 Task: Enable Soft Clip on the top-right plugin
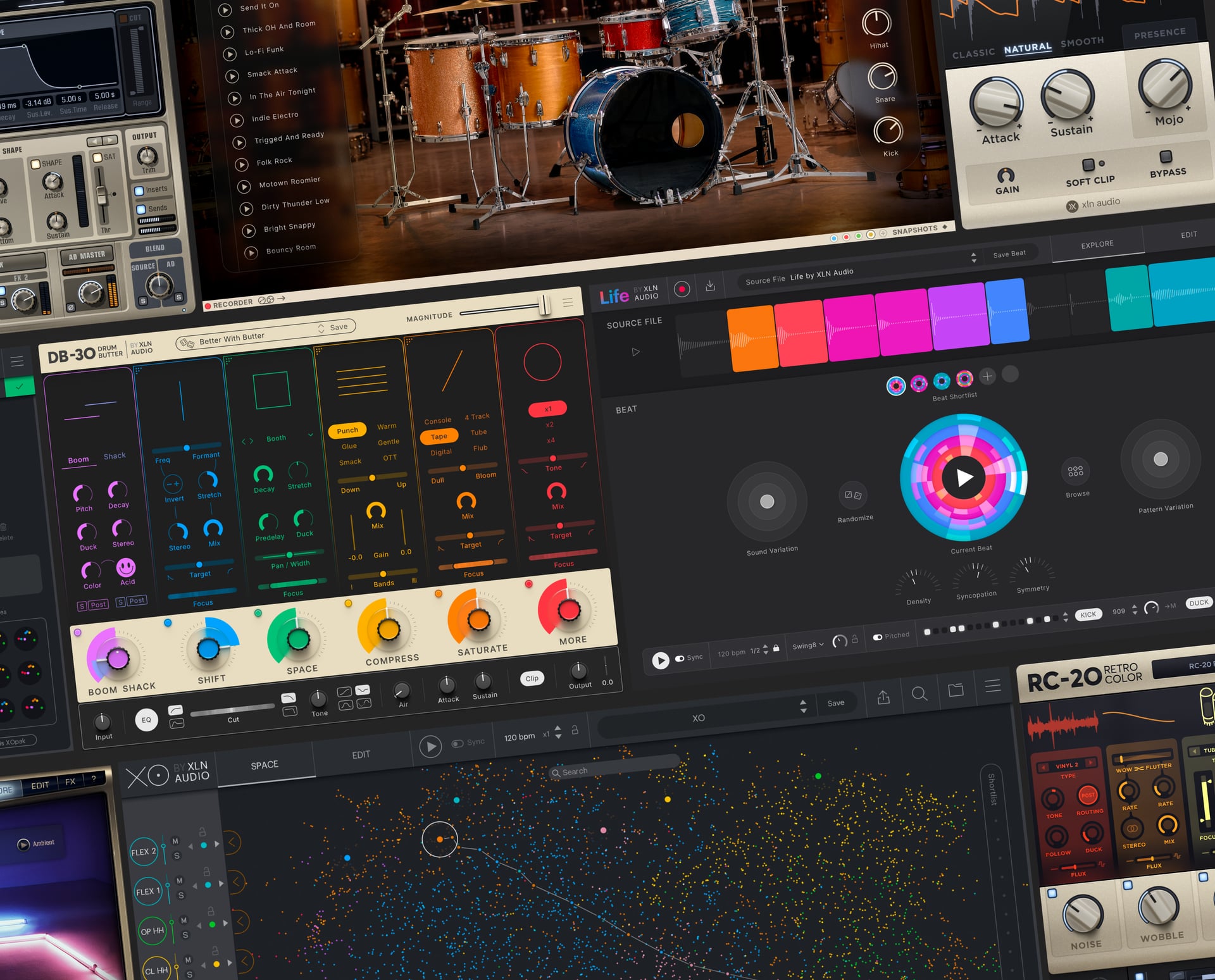(x=1089, y=166)
